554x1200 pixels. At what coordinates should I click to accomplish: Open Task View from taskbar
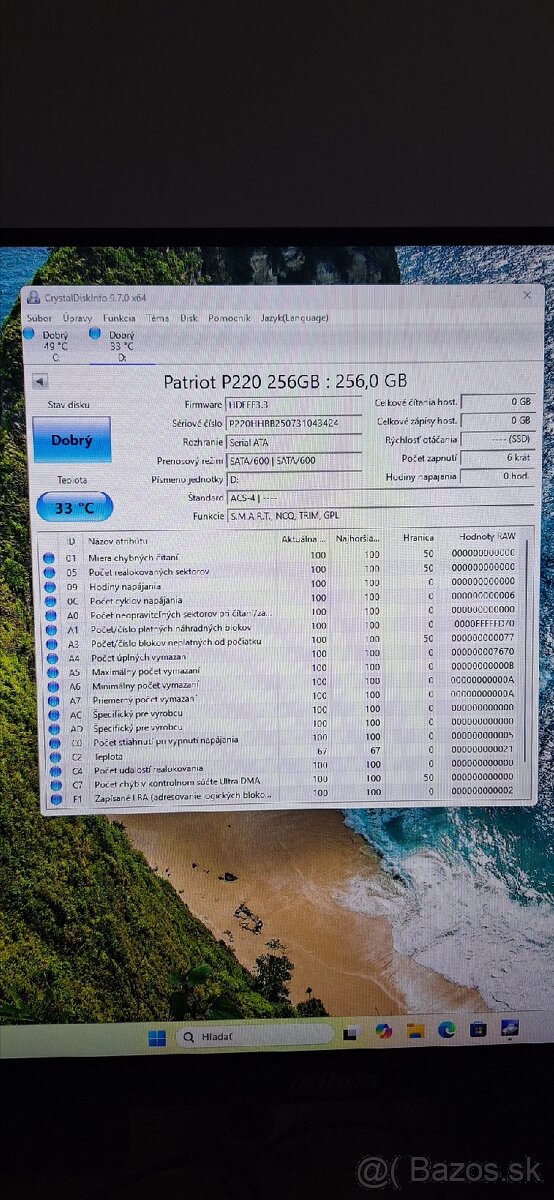pos(350,1033)
